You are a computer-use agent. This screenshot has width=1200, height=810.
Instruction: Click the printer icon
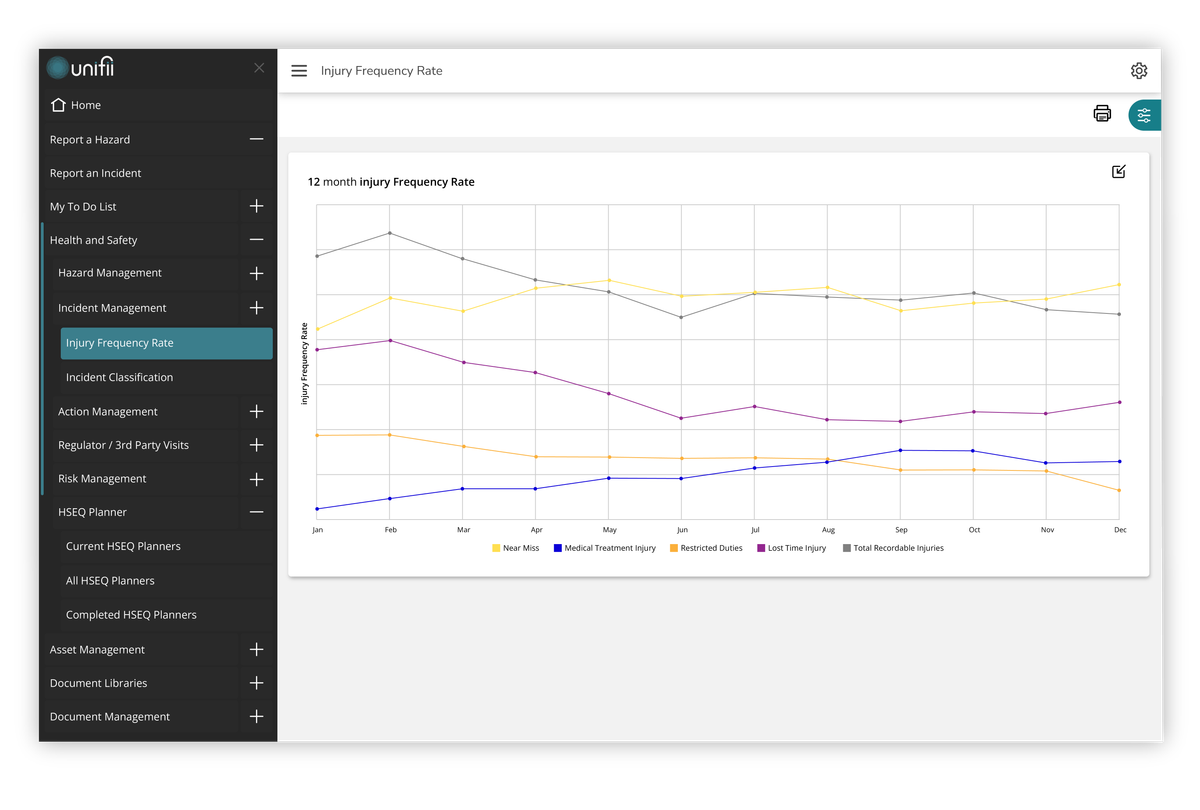(x=1102, y=114)
